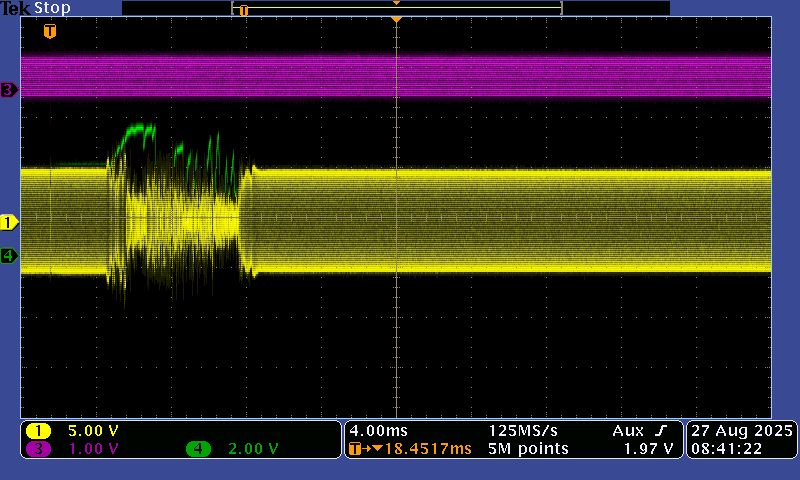Click the green channel 4 ground marker
This screenshot has height=480, width=800.
click(9, 256)
